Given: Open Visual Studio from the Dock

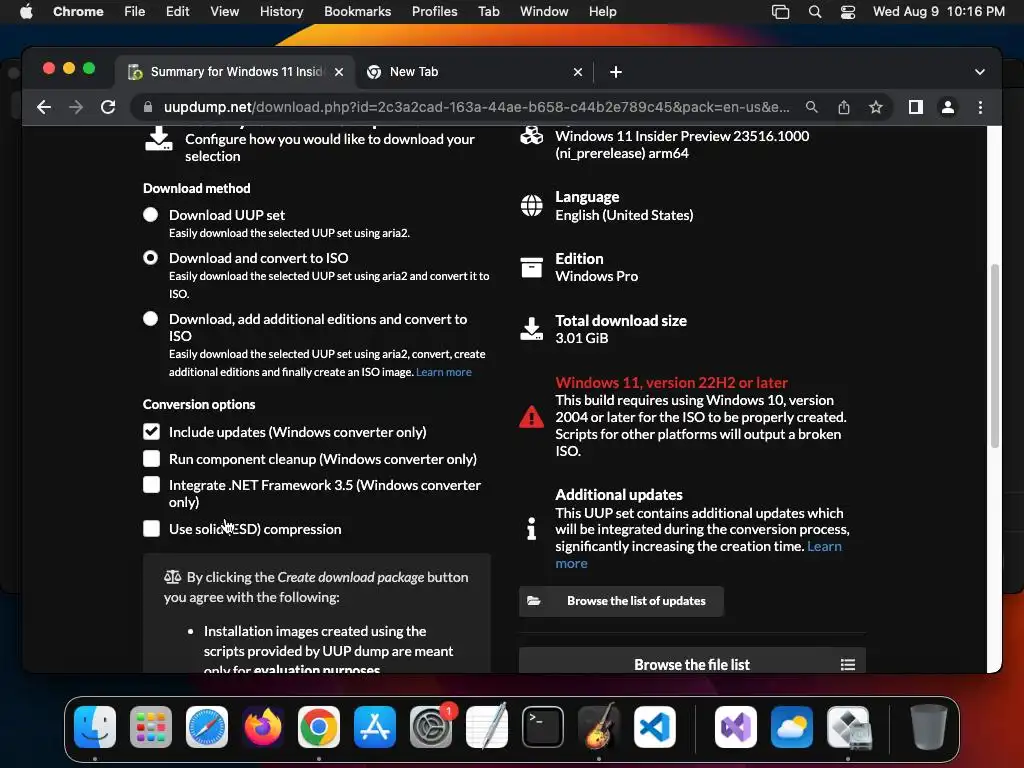Looking at the screenshot, I should [736, 726].
